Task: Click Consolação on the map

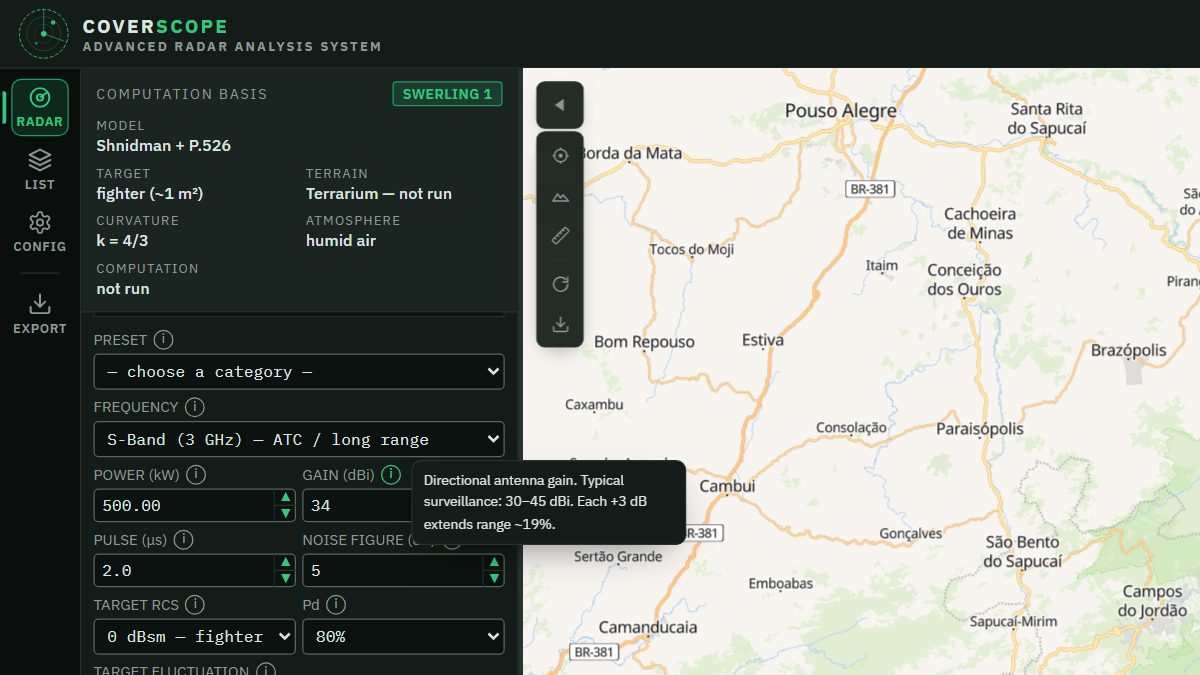Action: pyautogui.click(x=852, y=428)
